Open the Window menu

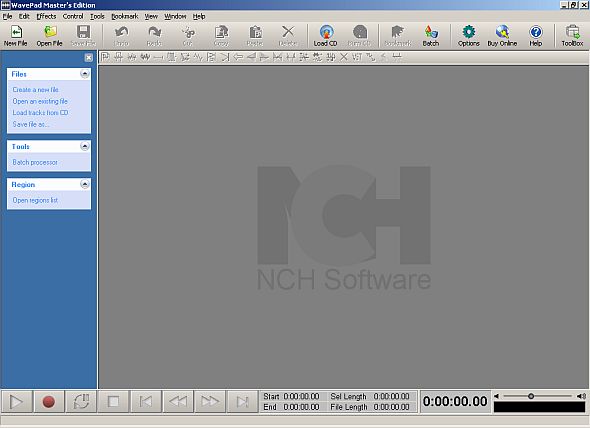(175, 16)
